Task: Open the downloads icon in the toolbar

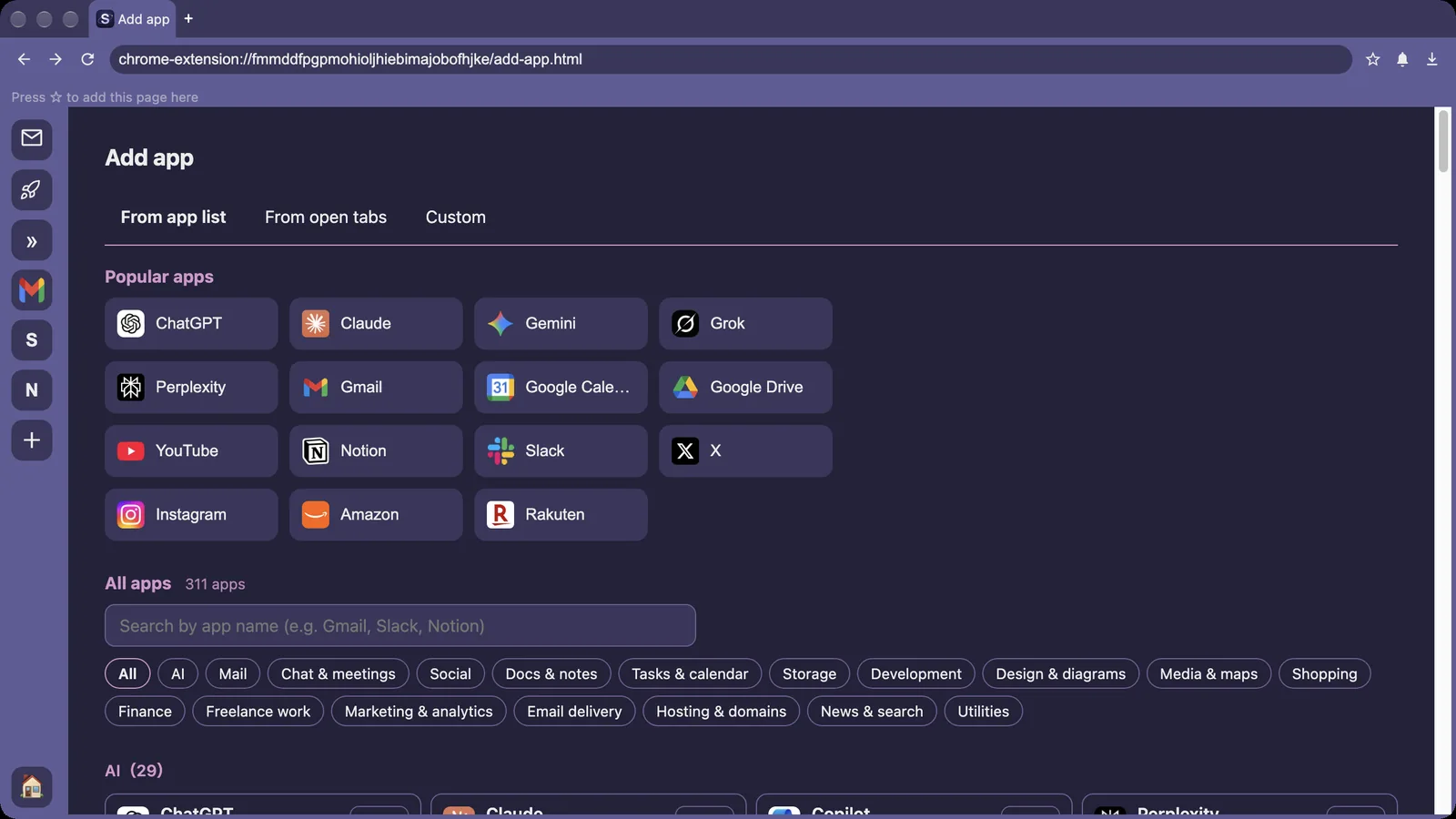Action: (x=1431, y=59)
